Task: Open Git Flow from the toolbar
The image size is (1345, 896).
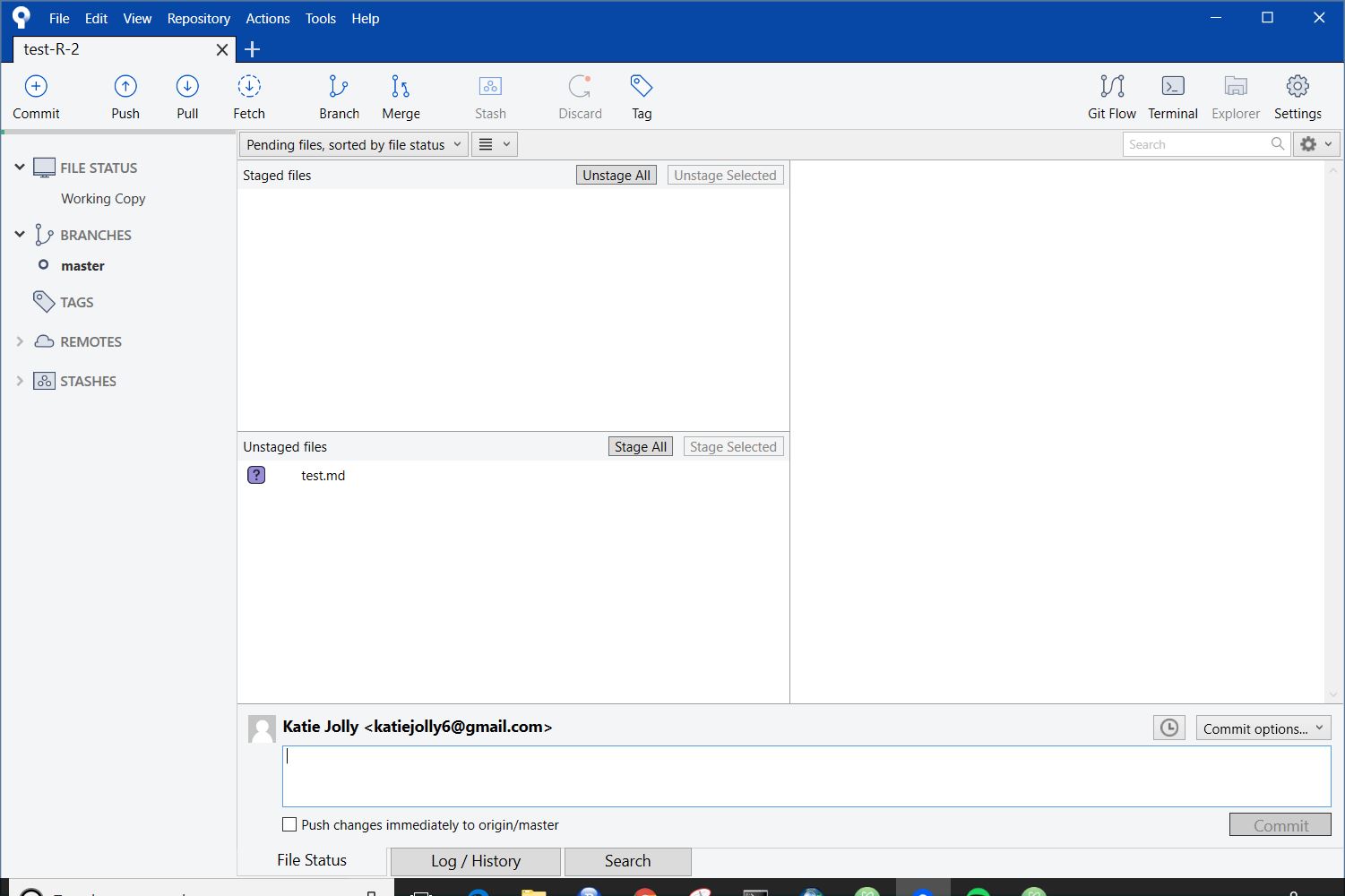Action: coord(1112,86)
